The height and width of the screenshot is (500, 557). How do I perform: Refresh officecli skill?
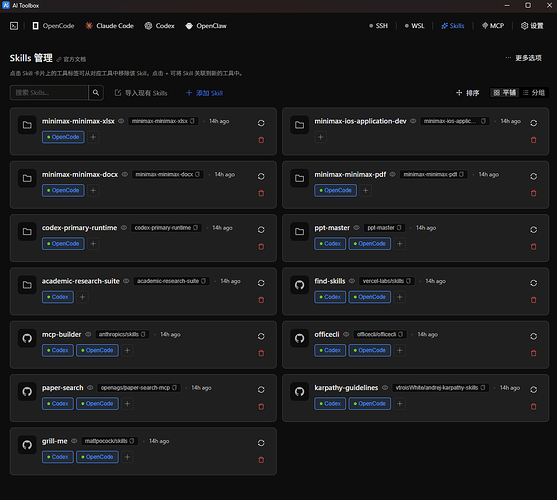tap(534, 336)
